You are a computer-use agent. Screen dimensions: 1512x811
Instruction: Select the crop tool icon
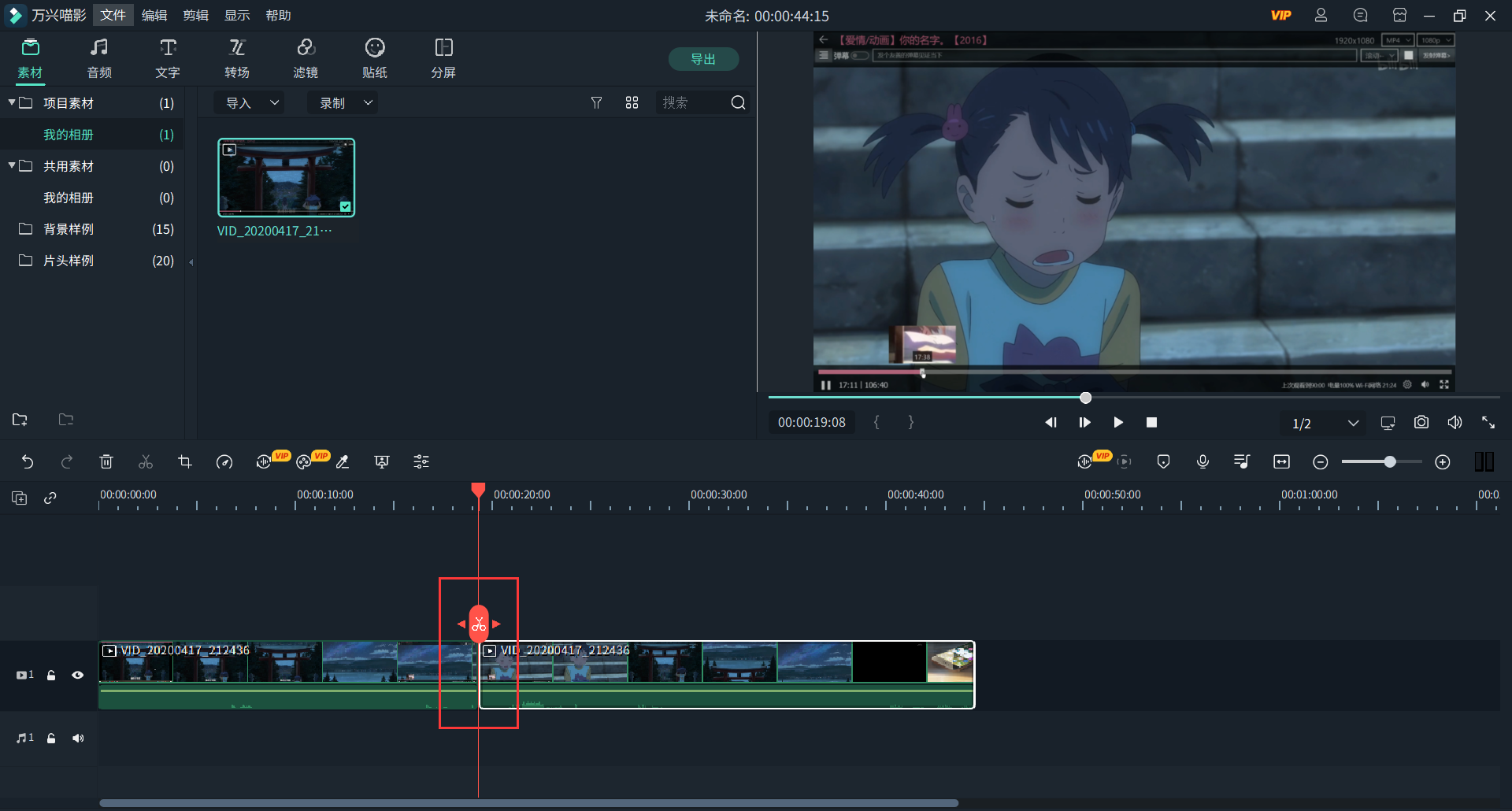185,462
